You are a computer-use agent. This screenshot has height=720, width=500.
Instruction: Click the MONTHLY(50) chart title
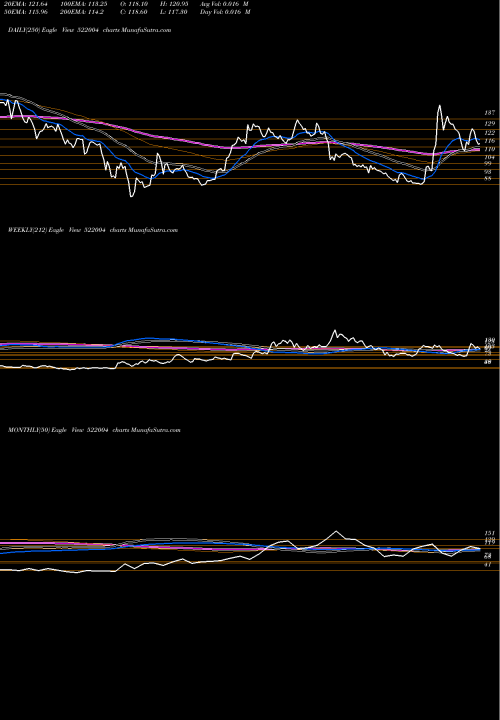click(94, 430)
